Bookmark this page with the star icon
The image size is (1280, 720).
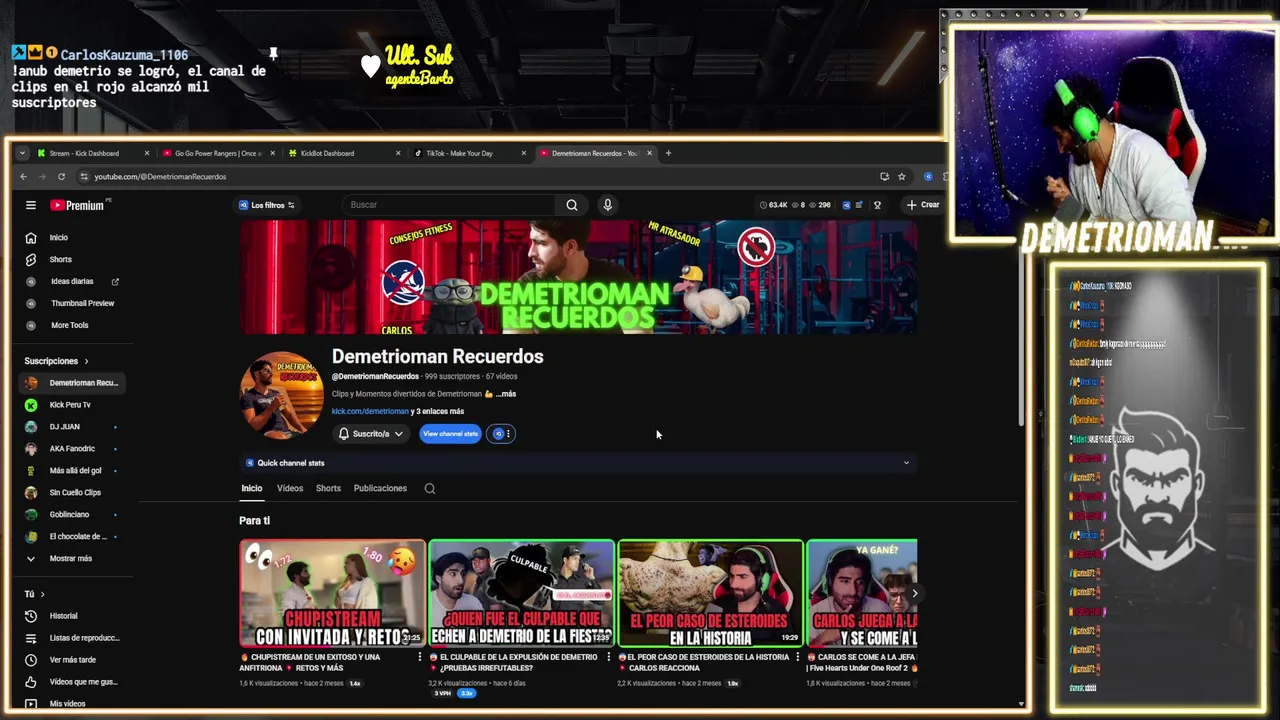[902, 177]
